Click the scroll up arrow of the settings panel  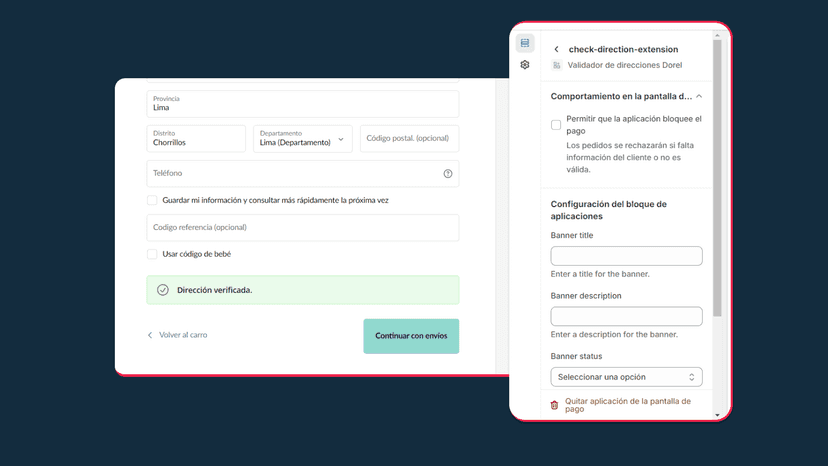click(x=717, y=35)
